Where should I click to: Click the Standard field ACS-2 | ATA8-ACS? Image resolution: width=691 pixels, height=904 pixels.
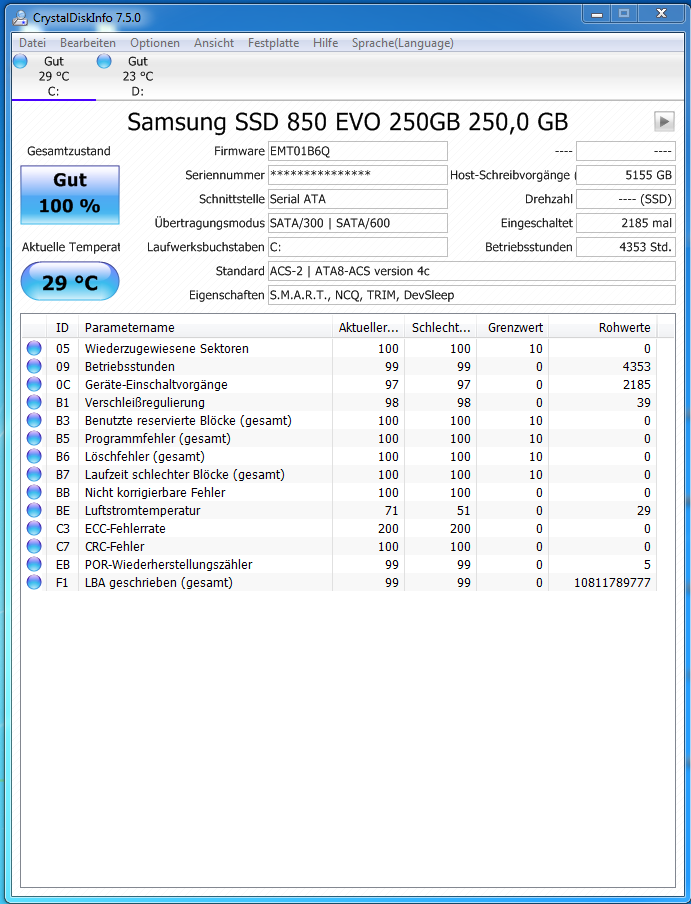pos(471,271)
